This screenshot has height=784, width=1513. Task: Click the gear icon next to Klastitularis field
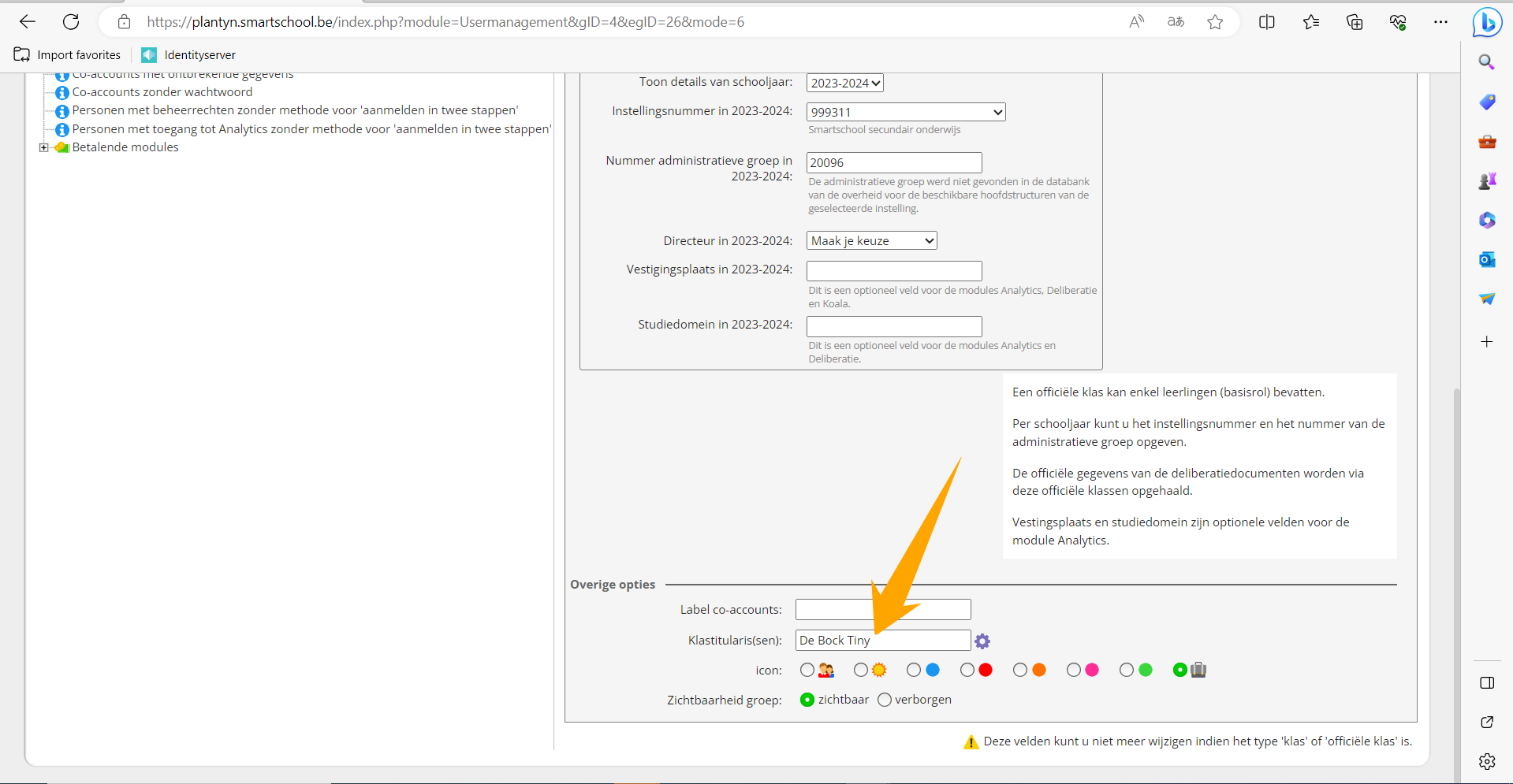(982, 641)
